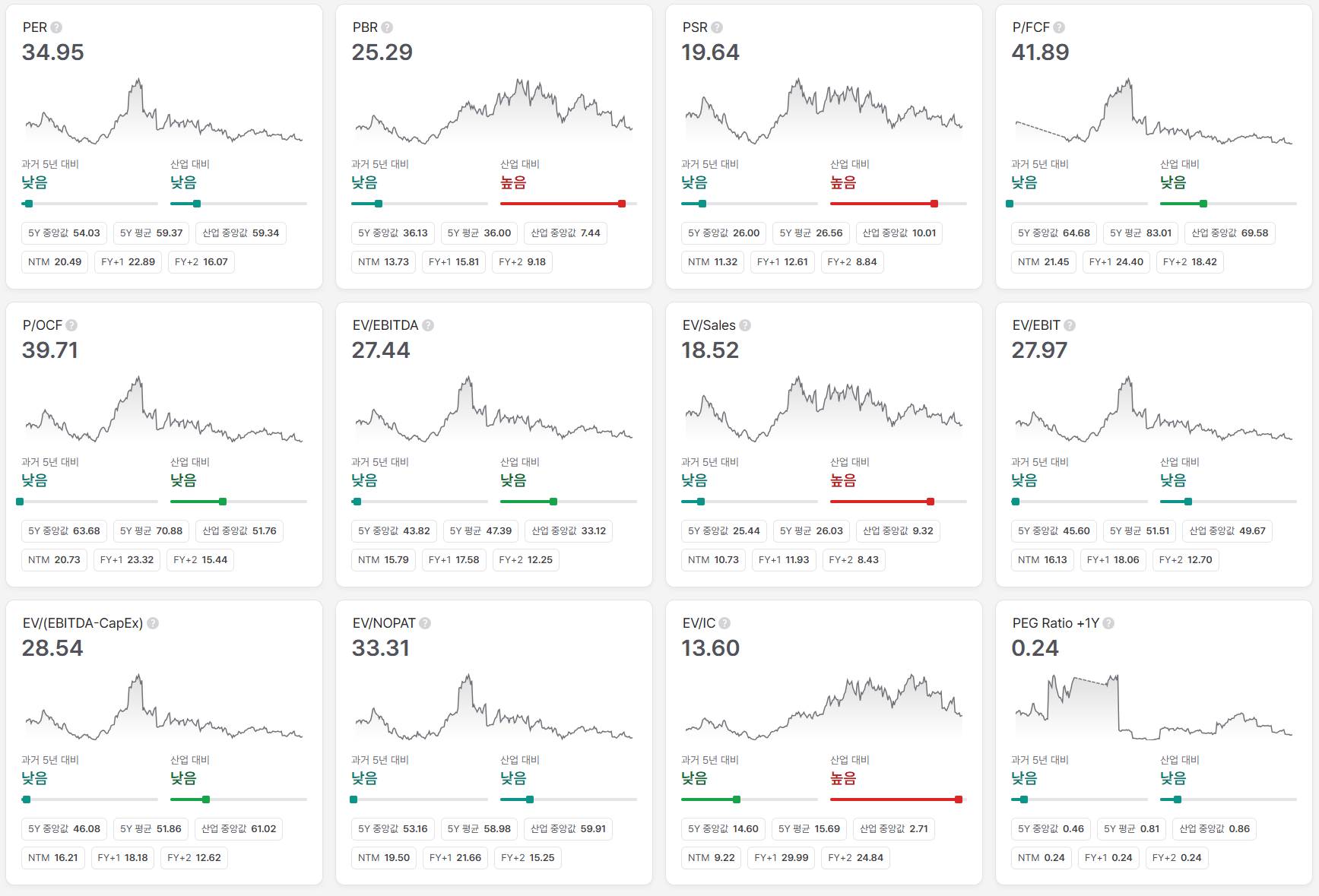The image size is (1319, 896).
Task: Click the help icon next to PER
Action: click(x=56, y=27)
